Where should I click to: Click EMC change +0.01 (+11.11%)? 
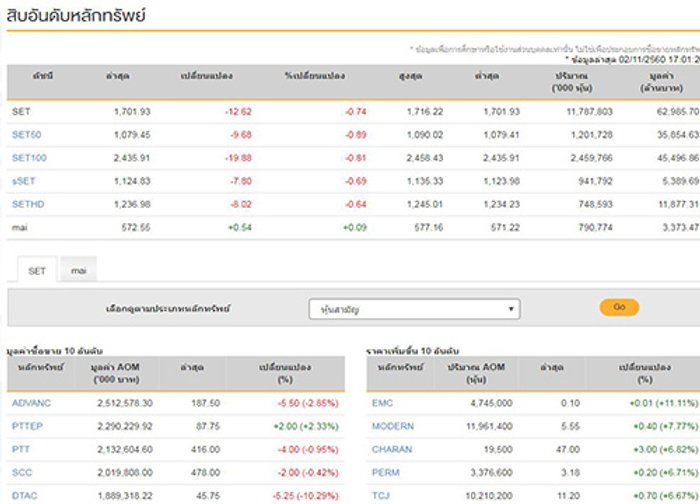pos(663,403)
